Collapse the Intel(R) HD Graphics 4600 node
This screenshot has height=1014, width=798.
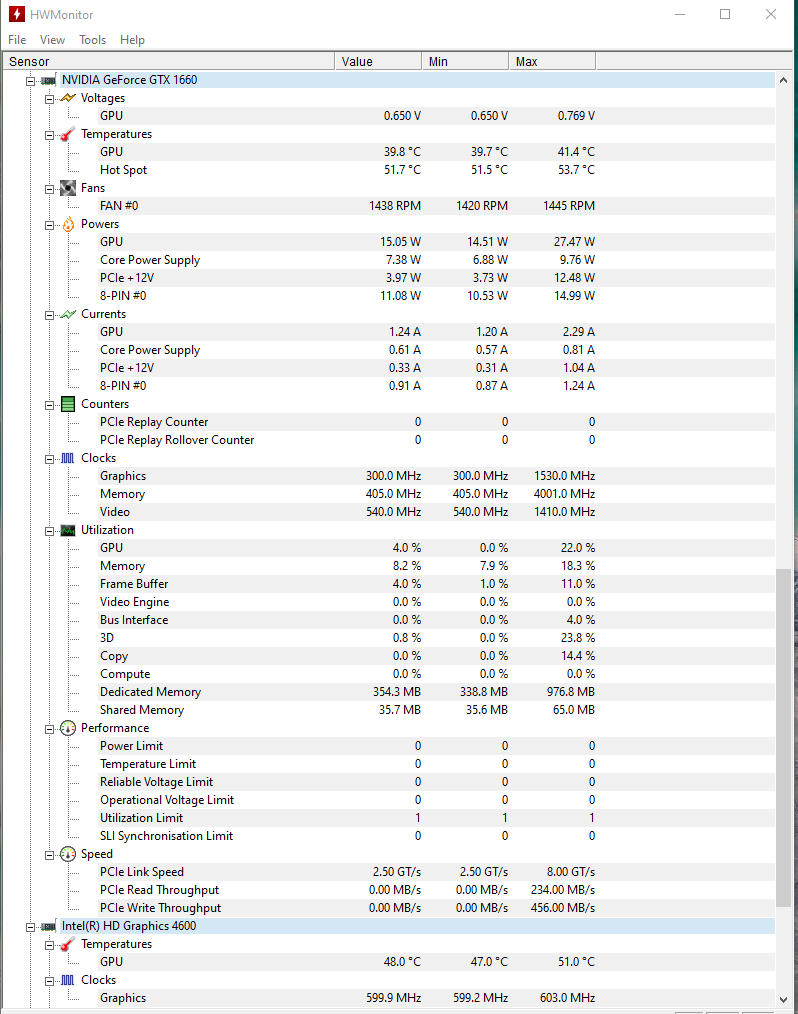(x=30, y=927)
